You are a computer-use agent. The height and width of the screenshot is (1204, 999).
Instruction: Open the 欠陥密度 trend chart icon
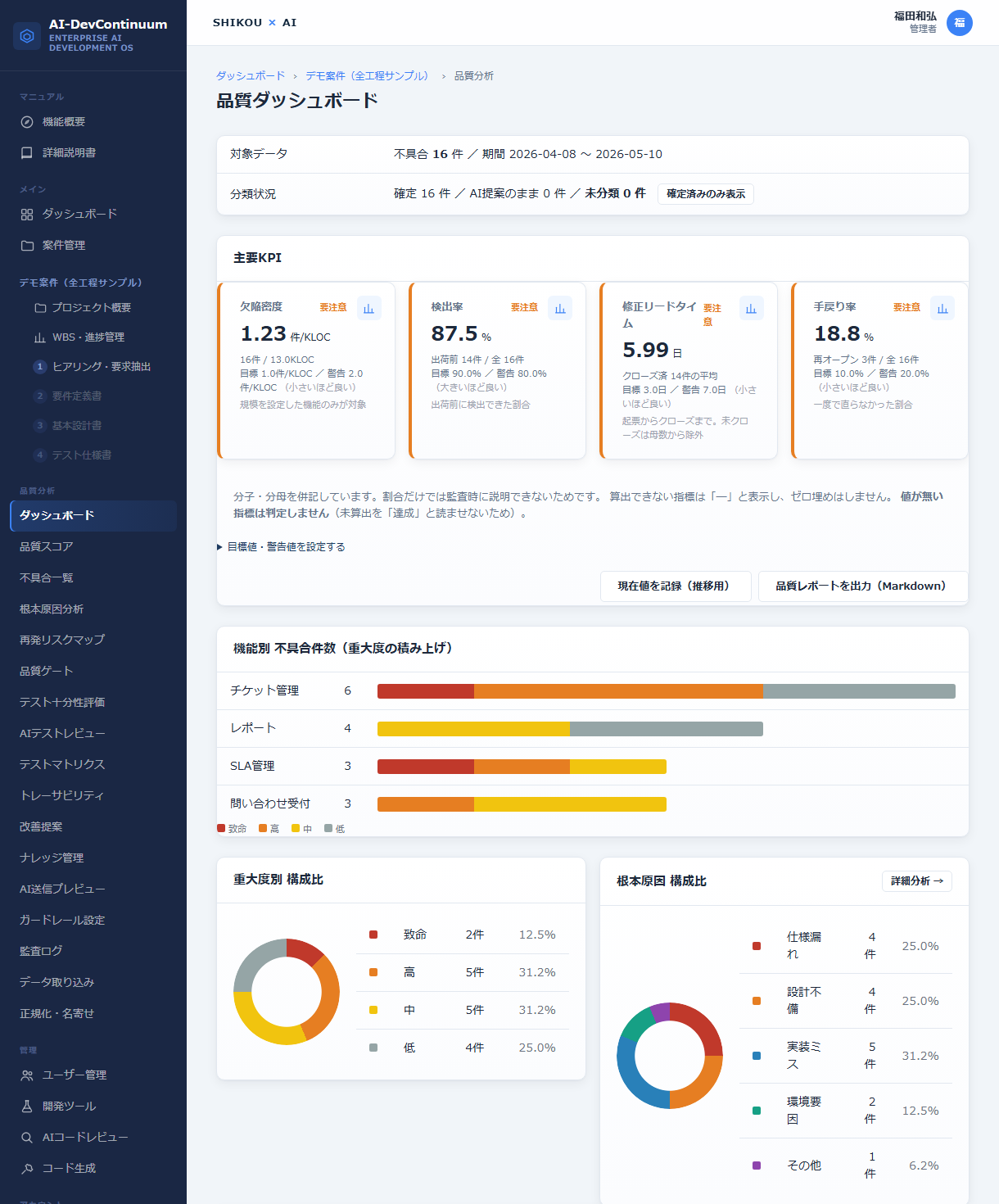(x=369, y=308)
